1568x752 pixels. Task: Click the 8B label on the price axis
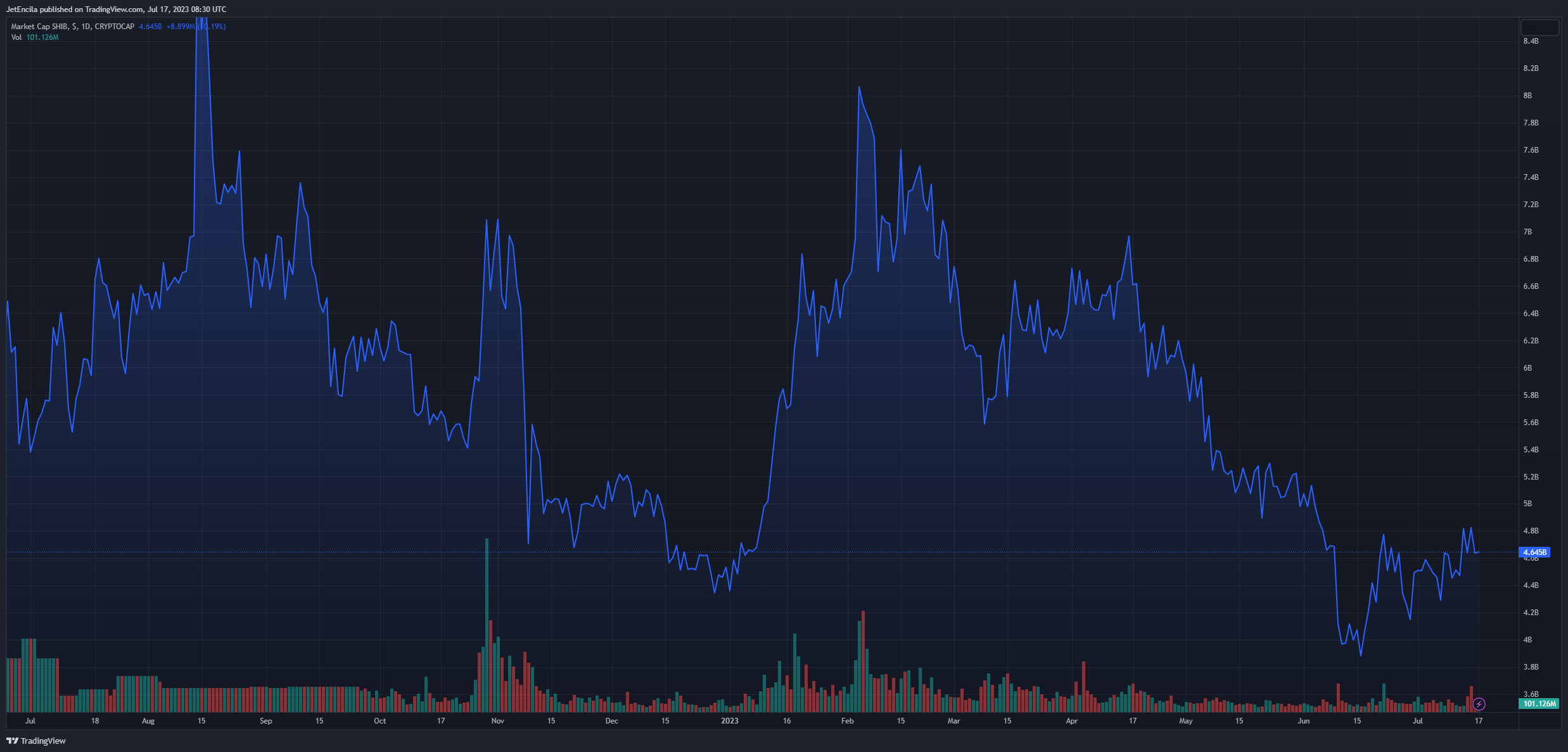1527,96
